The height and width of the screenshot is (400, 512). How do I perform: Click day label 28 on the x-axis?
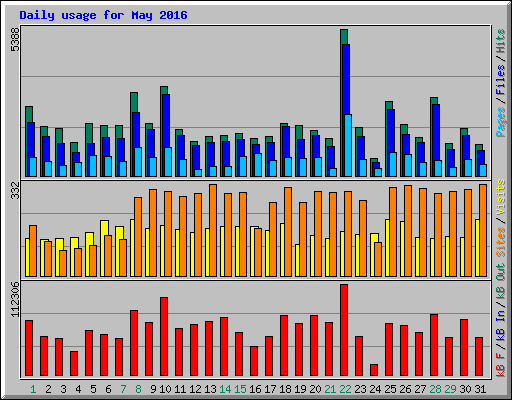click(x=435, y=389)
